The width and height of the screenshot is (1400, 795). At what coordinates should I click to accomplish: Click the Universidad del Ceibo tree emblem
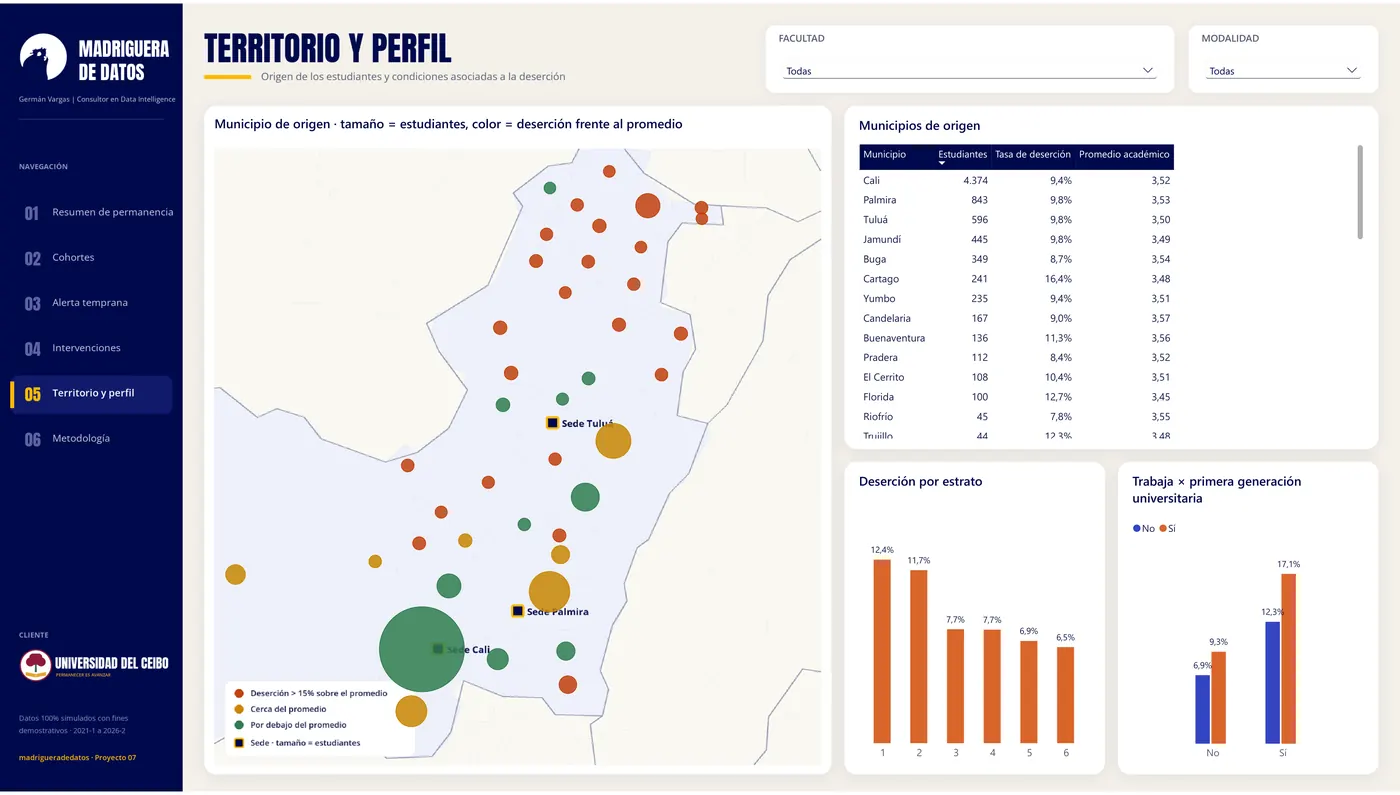(35, 665)
